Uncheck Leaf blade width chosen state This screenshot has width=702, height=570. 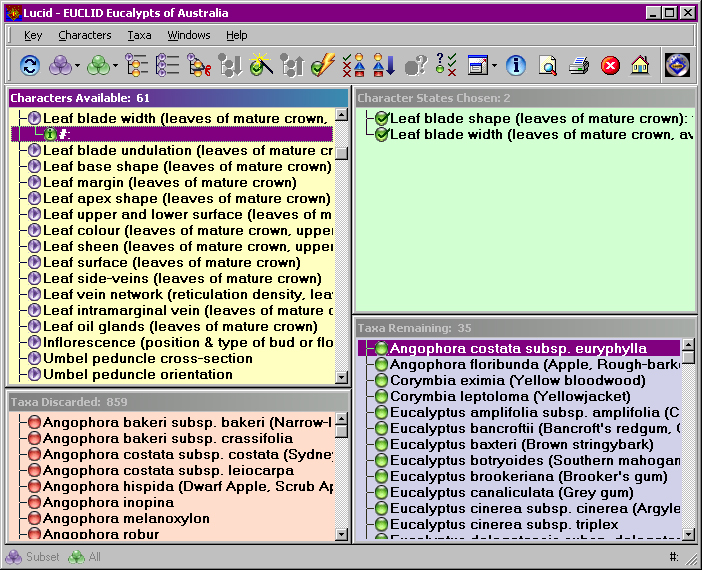(x=382, y=134)
